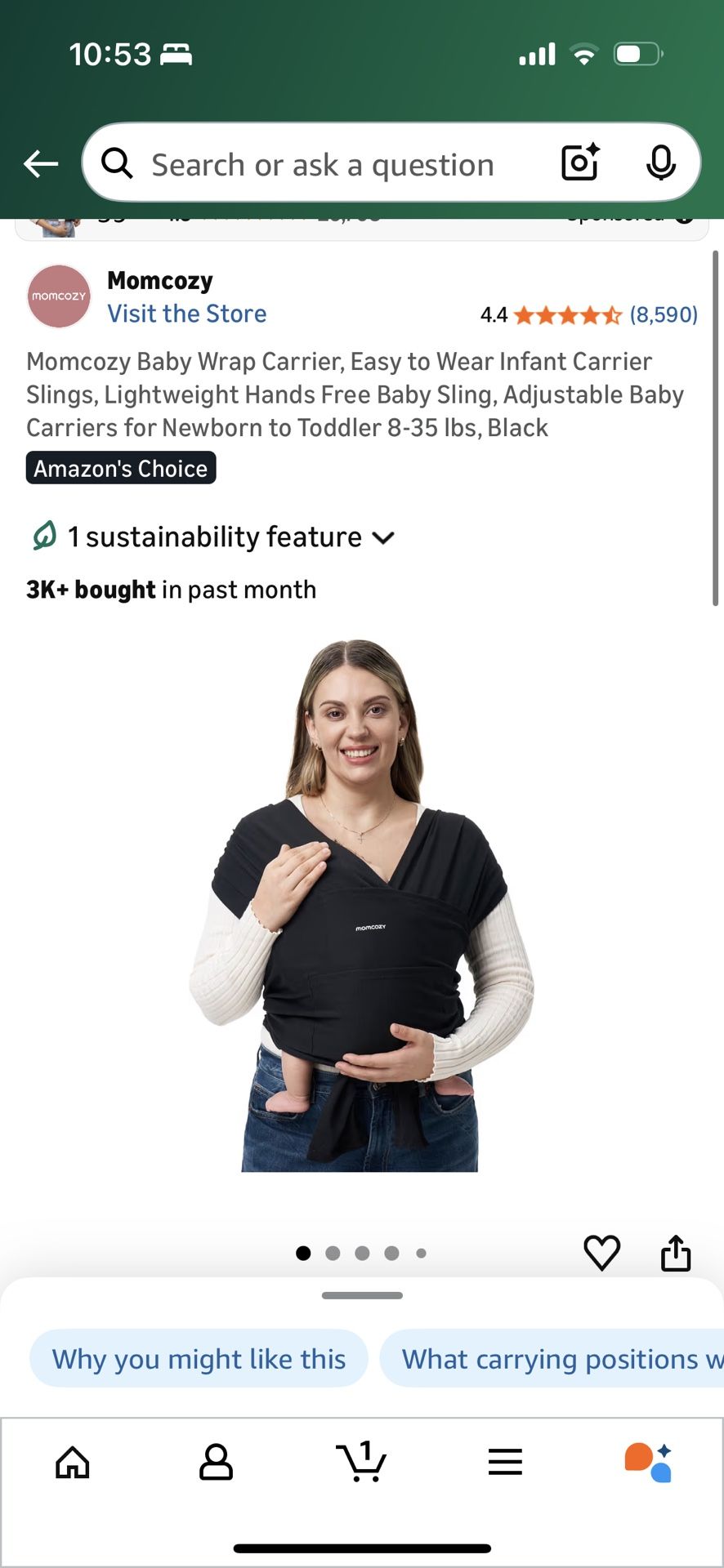Start voice search with microphone
This screenshot has width=724, height=1568.
click(660, 163)
